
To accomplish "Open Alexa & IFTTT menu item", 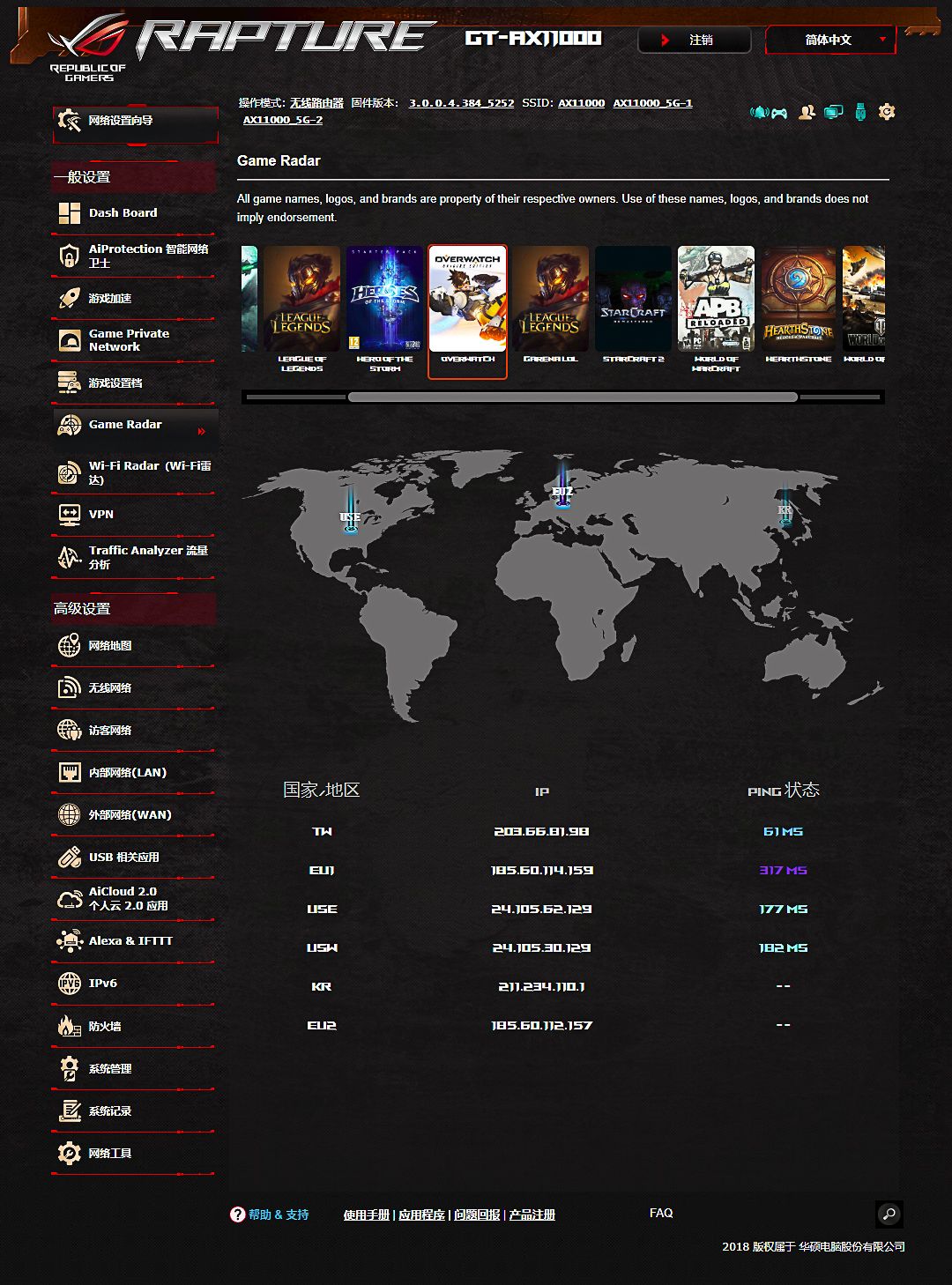I will click(x=130, y=941).
